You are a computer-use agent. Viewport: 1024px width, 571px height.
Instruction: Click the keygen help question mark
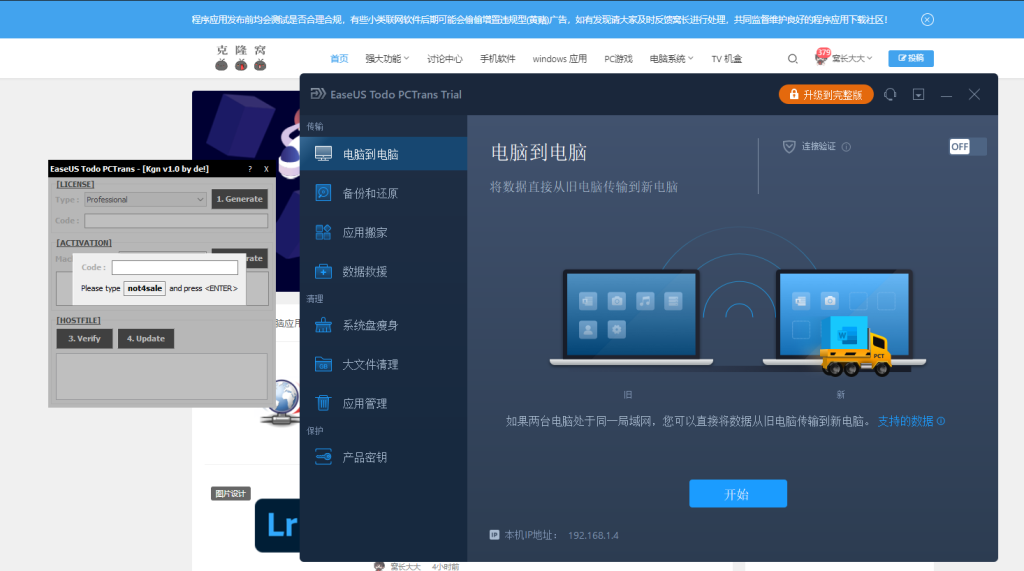point(249,169)
